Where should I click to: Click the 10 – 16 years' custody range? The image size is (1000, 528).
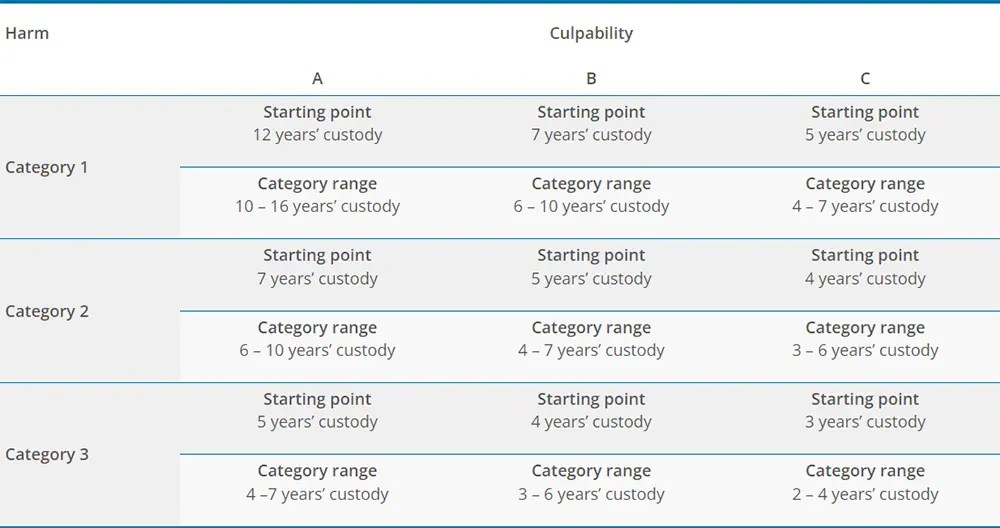pyautogui.click(x=317, y=207)
